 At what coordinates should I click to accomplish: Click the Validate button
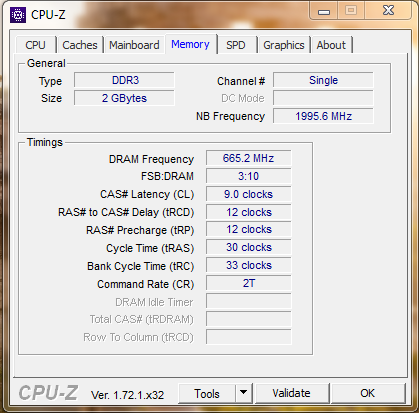click(292, 393)
